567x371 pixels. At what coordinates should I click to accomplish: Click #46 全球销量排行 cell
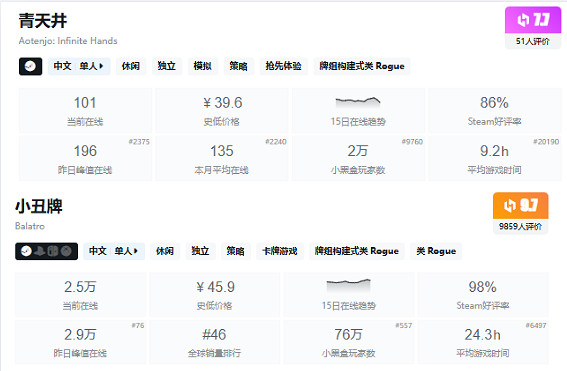click(x=214, y=342)
